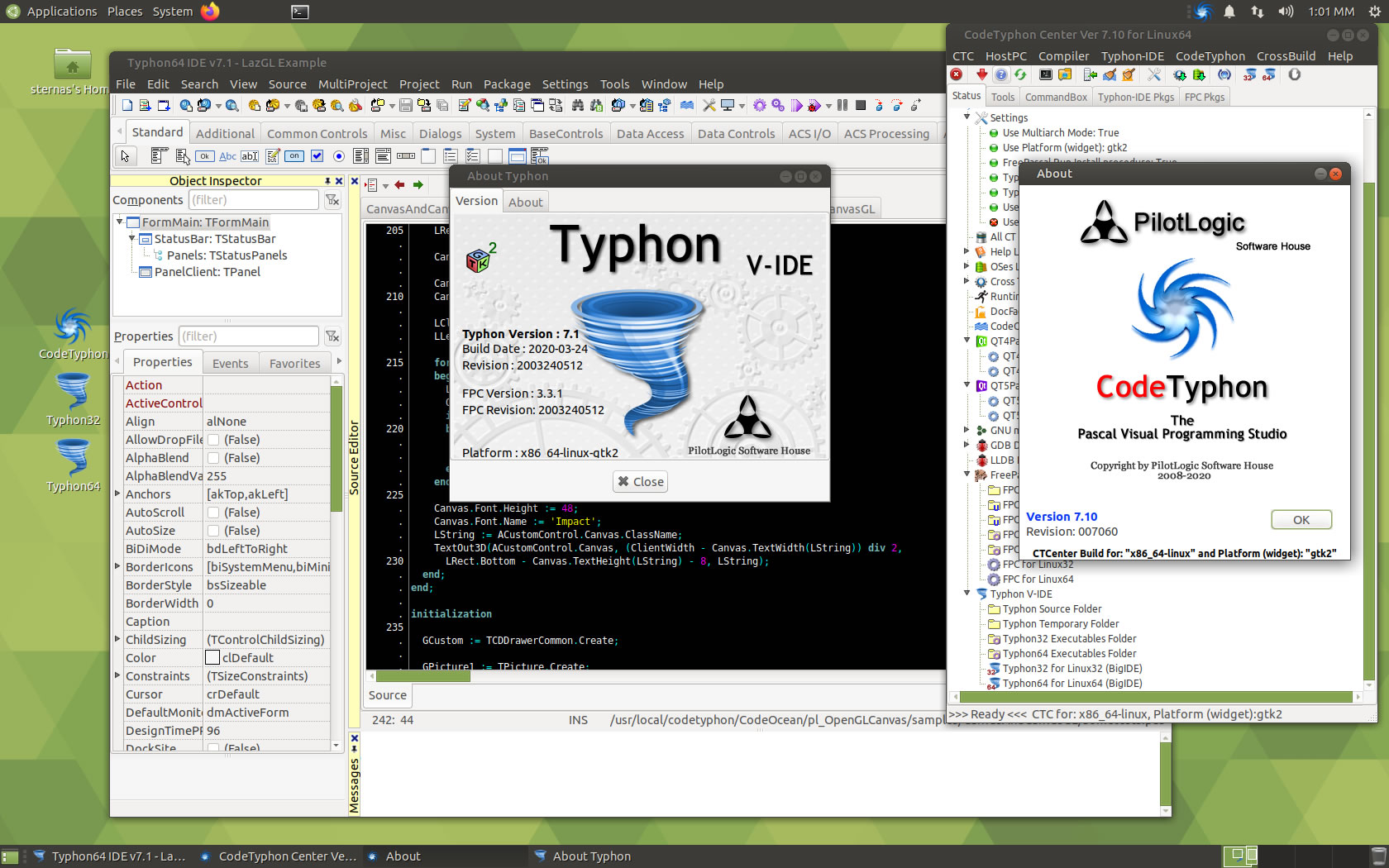Click the green refresh arrows icon

coord(1020,74)
